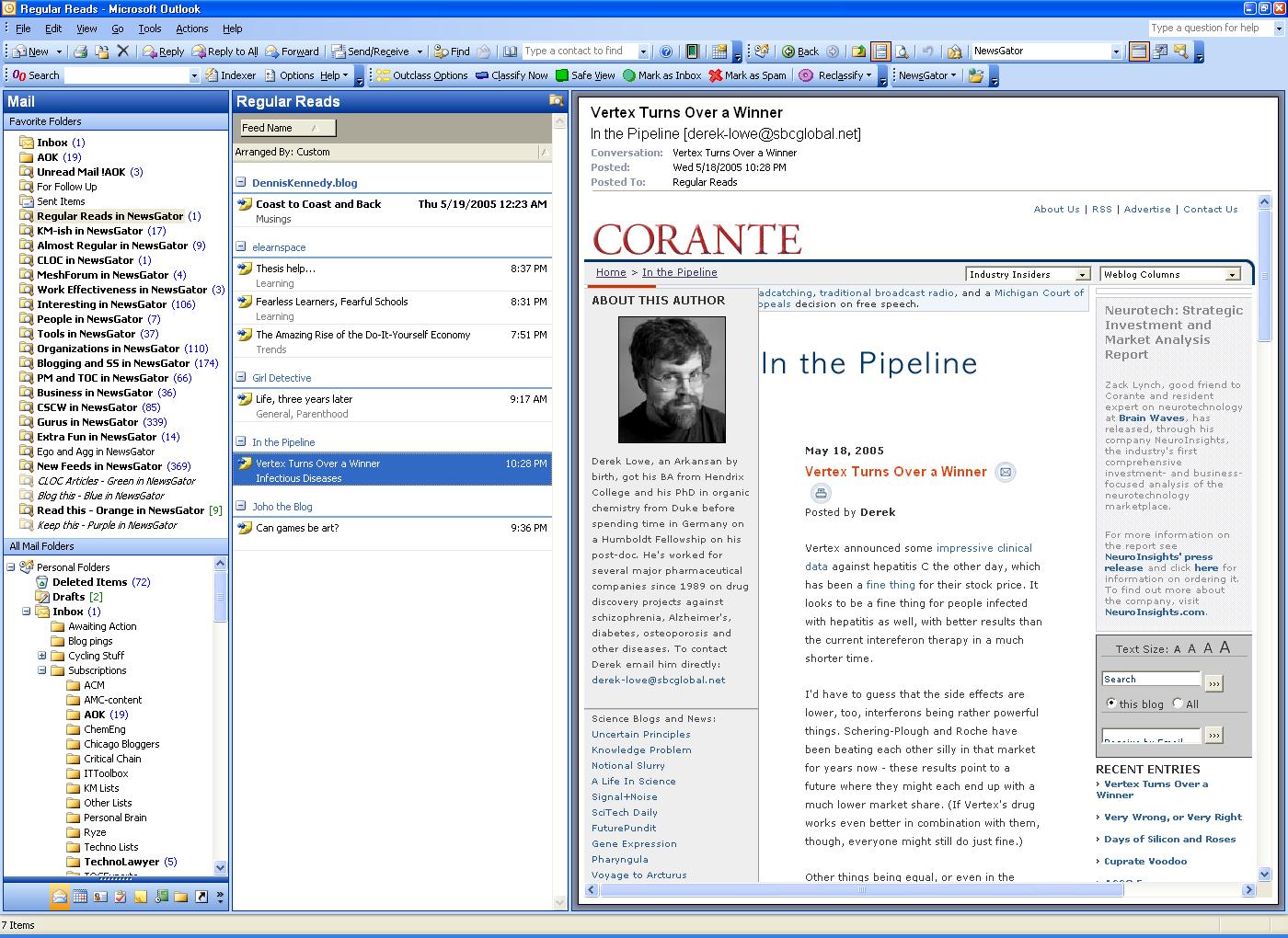Collapse the Joho the Blog group

tap(241, 506)
